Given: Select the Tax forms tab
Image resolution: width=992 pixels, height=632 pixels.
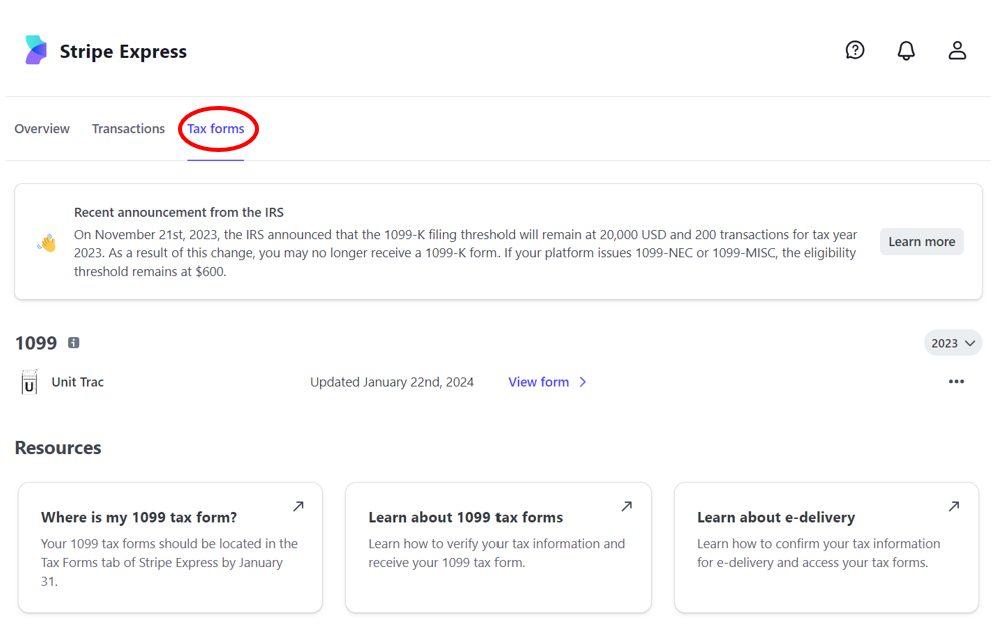Looking at the screenshot, I should tap(216, 129).
